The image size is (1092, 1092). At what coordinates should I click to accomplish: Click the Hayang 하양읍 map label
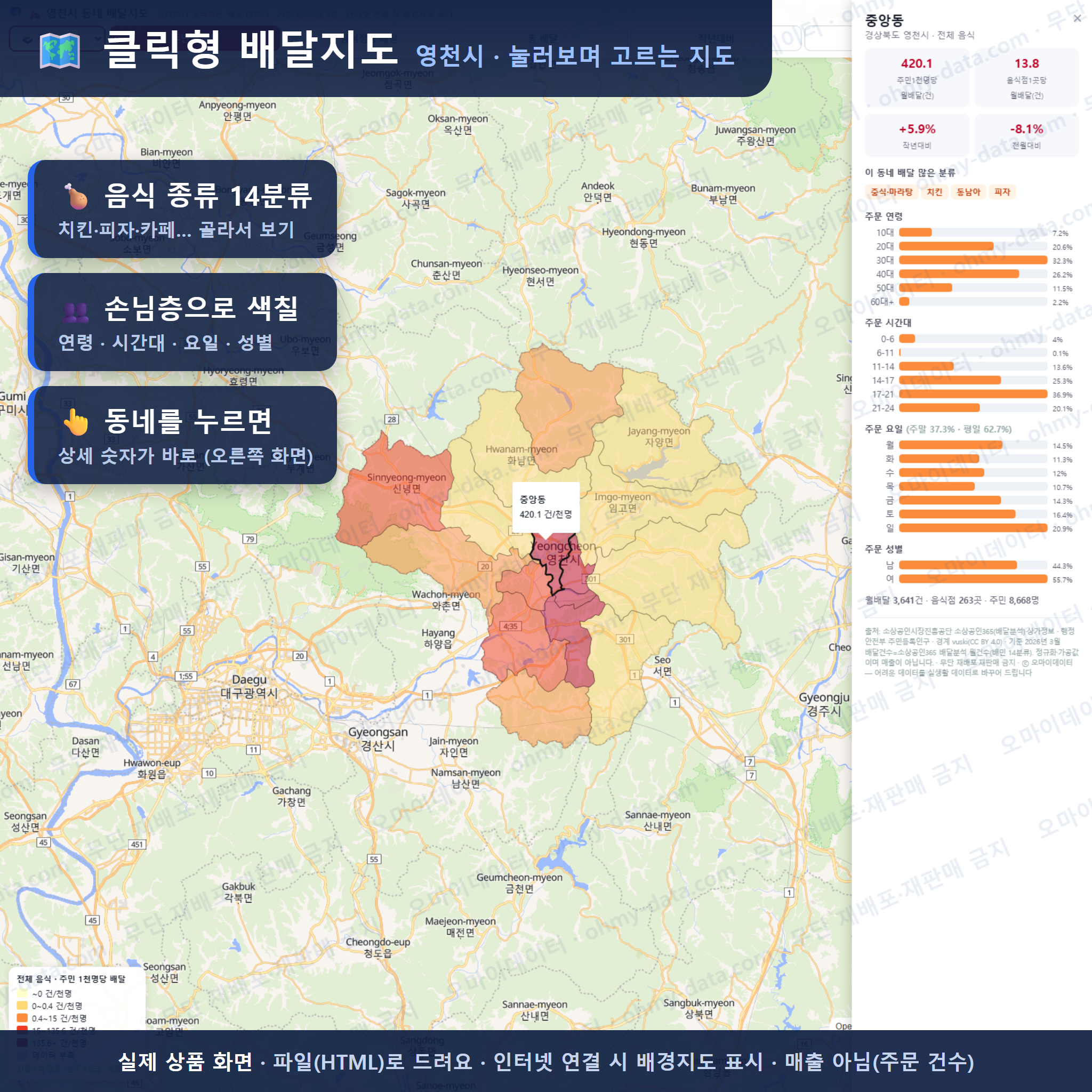(x=438, y=639)
